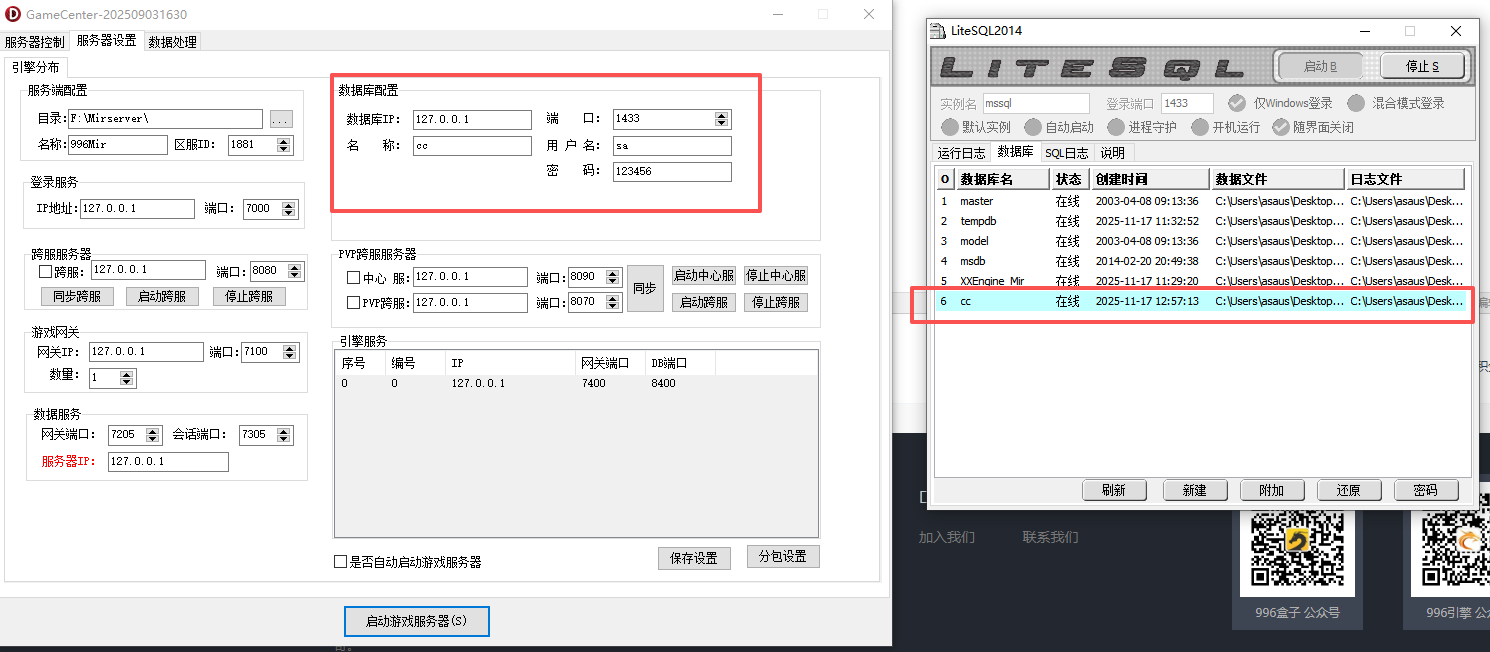The width and height of the screenshot is (1490, 652).
Task: Enable 是否自动启动游戏服务器 checkbox
Action: (x=340, y=561)
